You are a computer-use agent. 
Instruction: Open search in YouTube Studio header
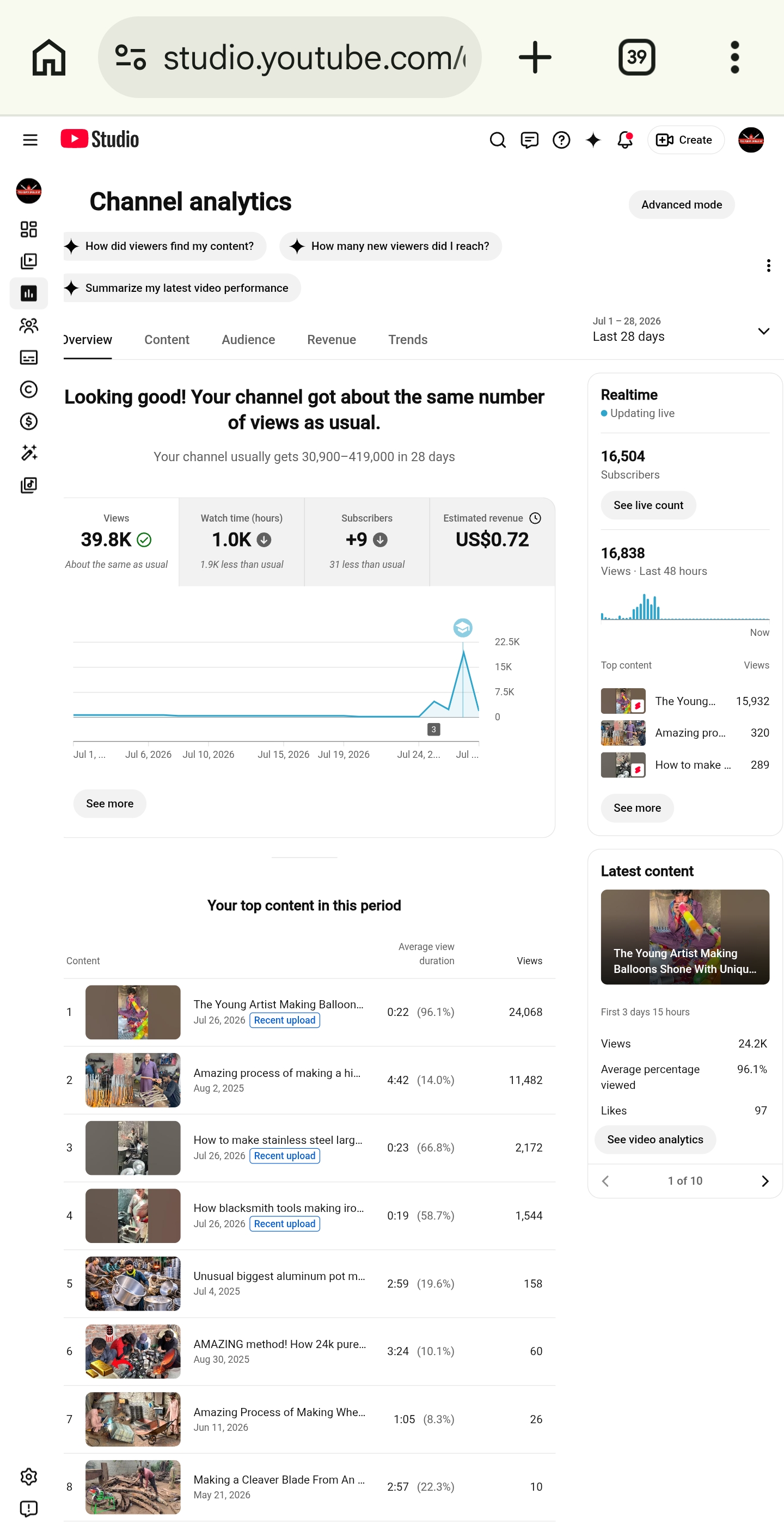498,140
